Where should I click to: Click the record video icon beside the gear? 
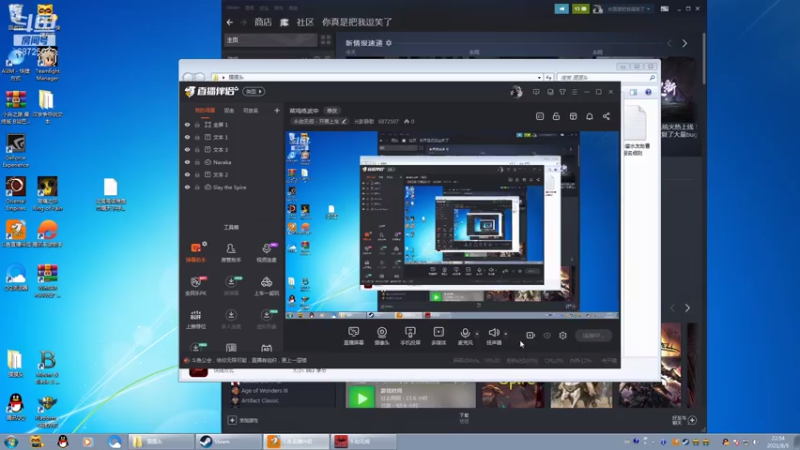[x=531, y=335]
